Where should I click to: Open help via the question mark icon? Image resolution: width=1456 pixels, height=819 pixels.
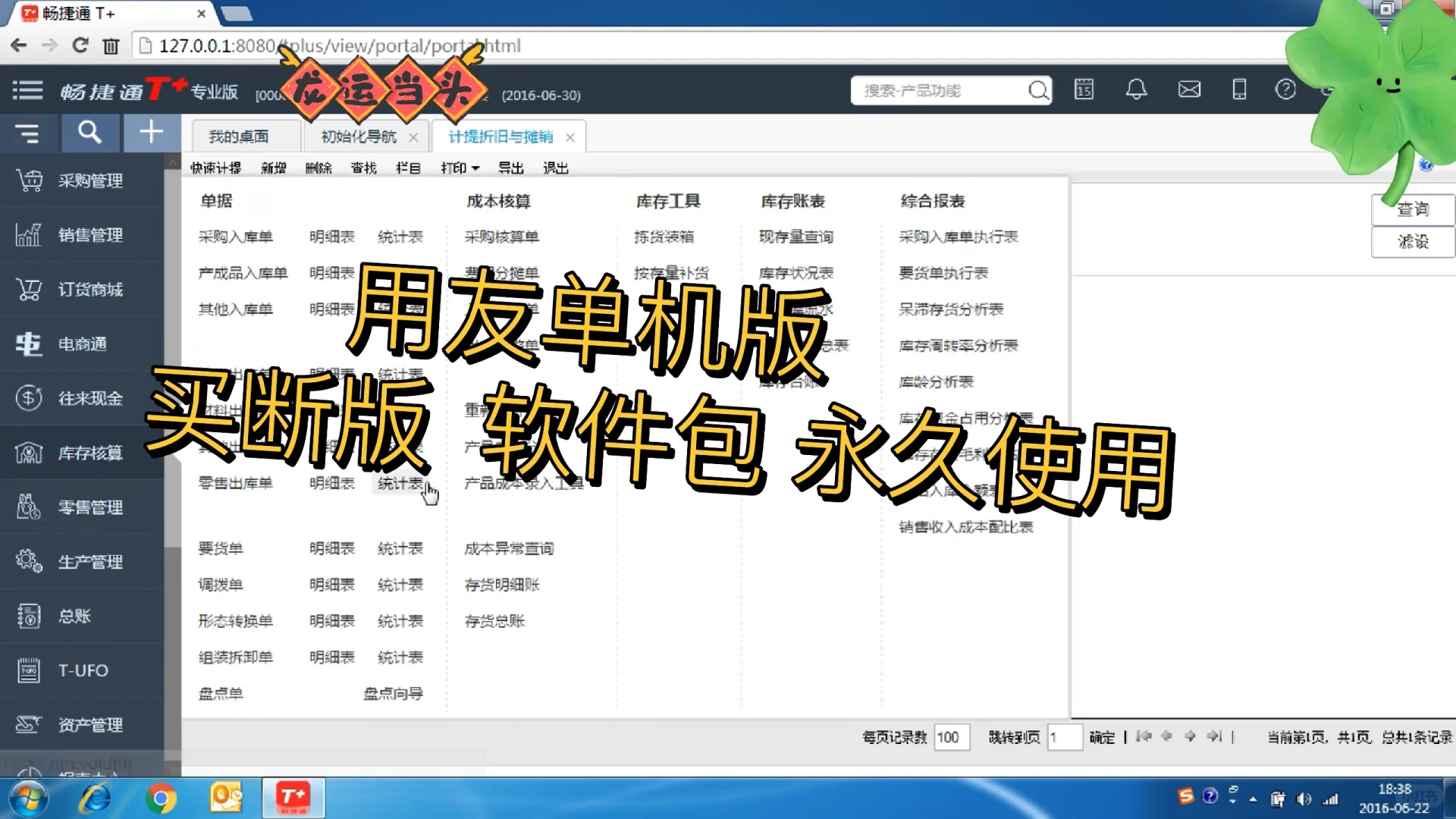click(1285, 89)
